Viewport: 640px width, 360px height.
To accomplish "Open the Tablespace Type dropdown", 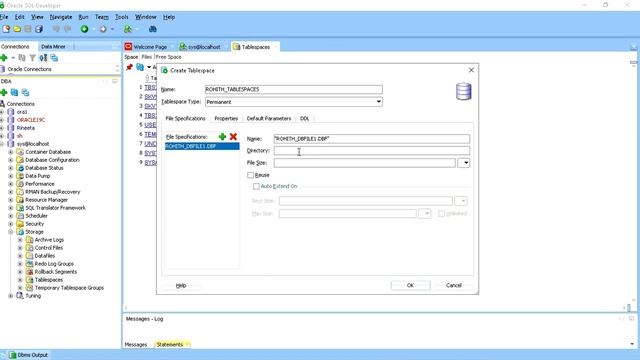I will tap(378, 102).
